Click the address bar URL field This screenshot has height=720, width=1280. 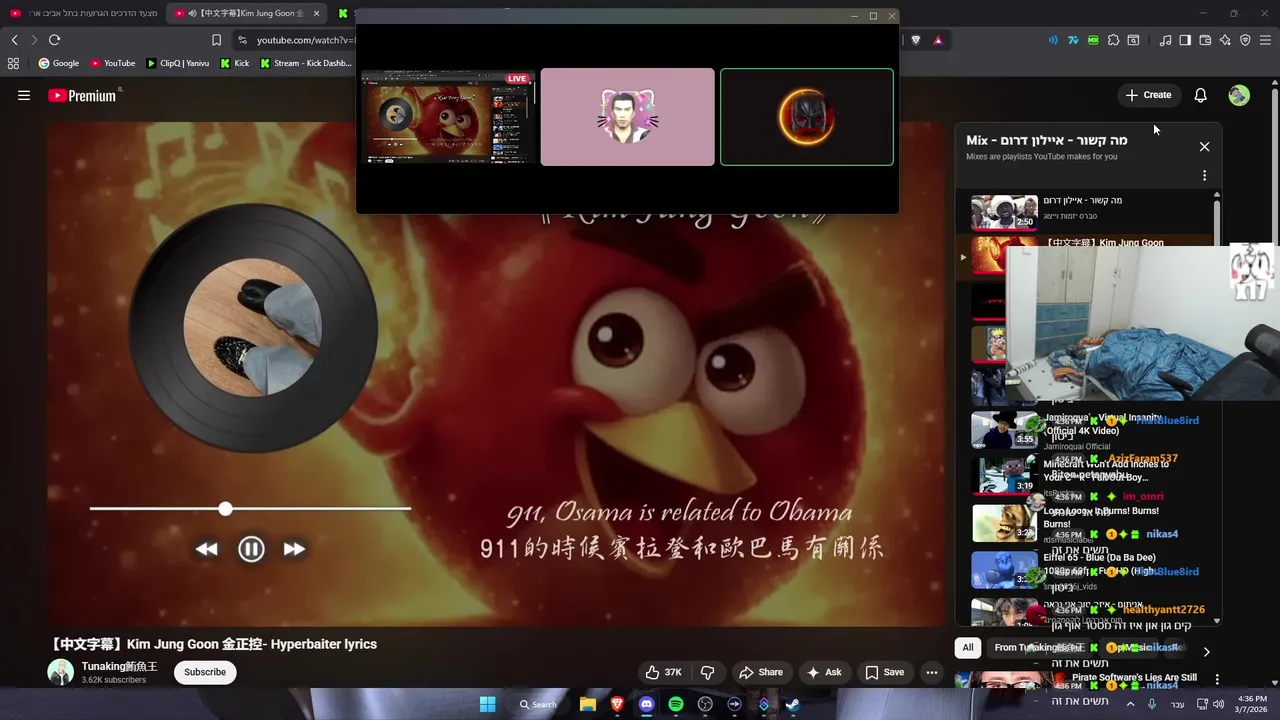pyautogui.click(x=305, y=40)
